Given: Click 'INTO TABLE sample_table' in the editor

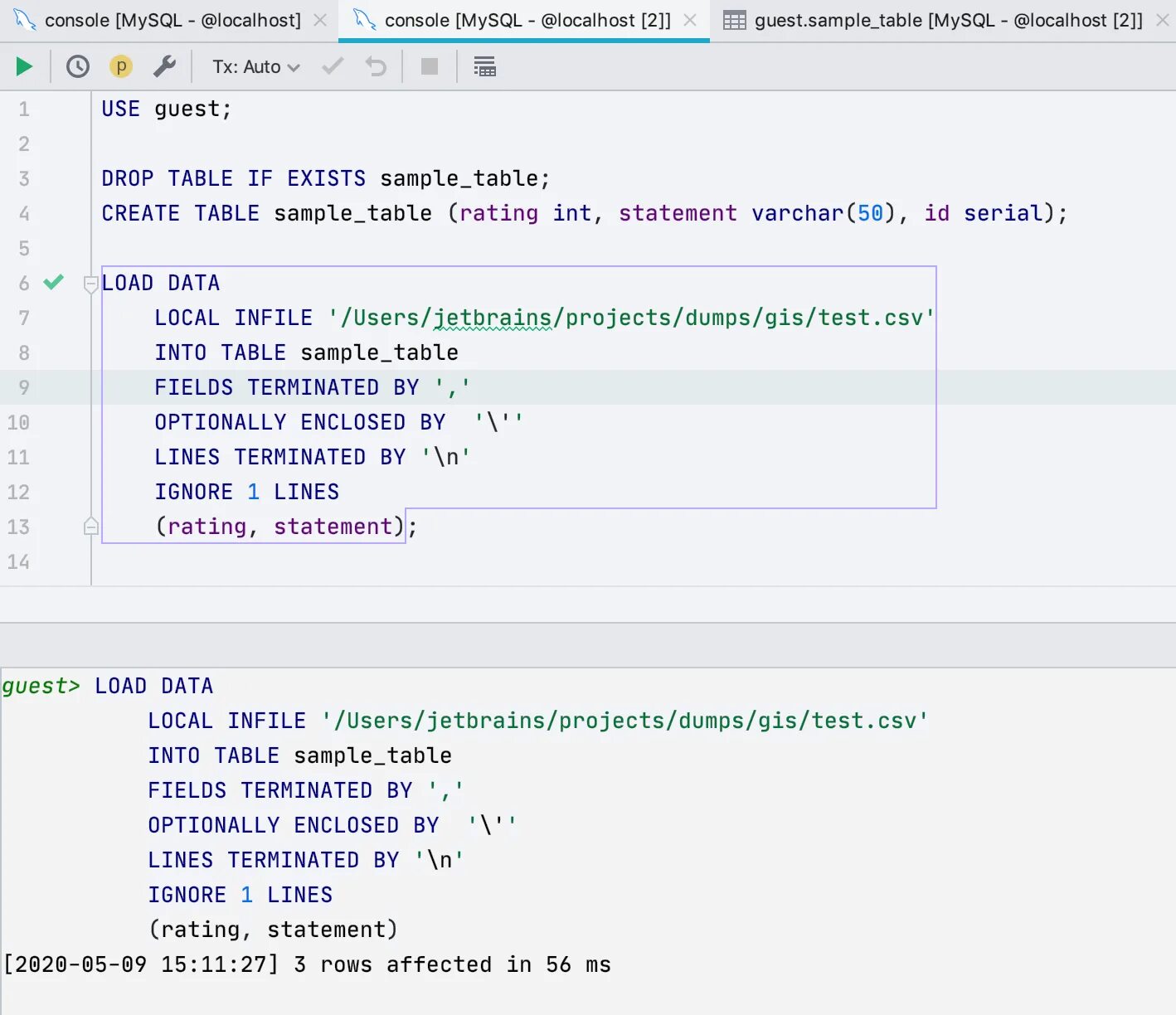Looking at the screenshot, I should (x=307, y=352).
